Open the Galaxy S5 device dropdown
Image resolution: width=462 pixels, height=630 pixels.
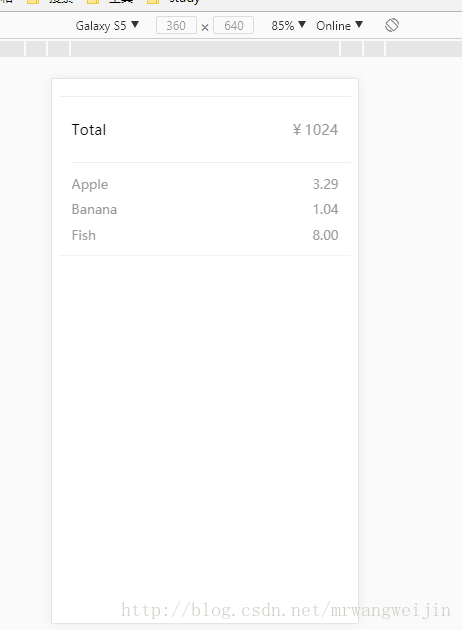coord(107,26)
